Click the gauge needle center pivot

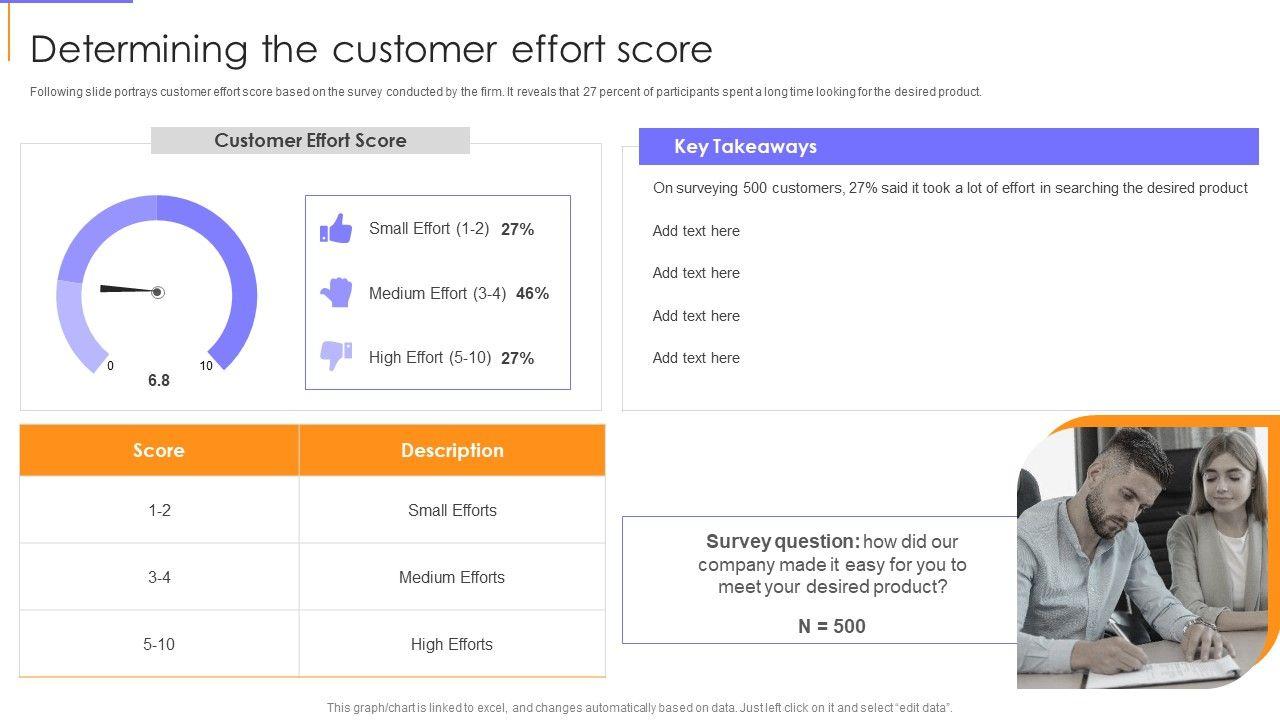tap(157, 292)
